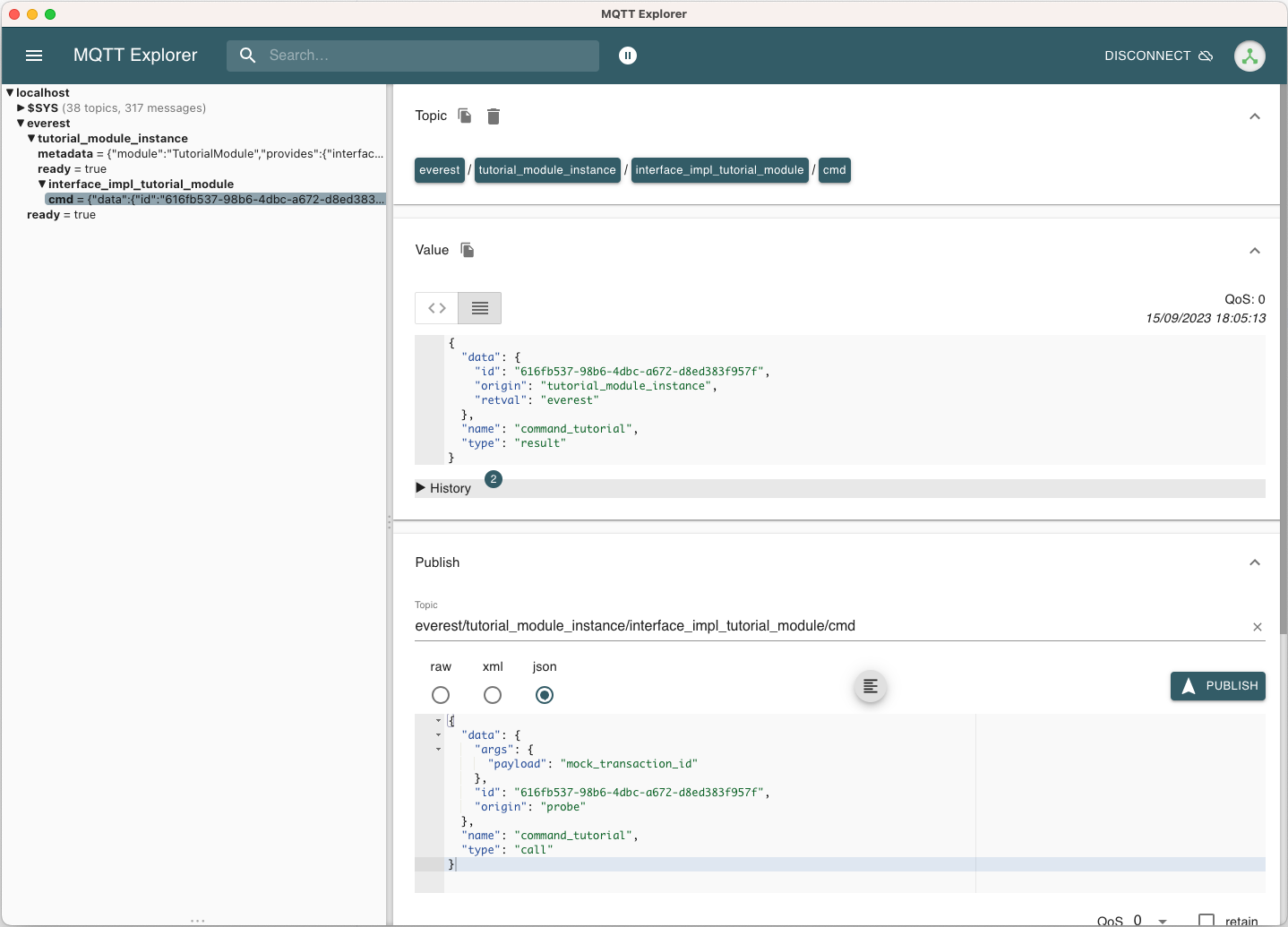Click the PUBLISH button

(1217, 686)
